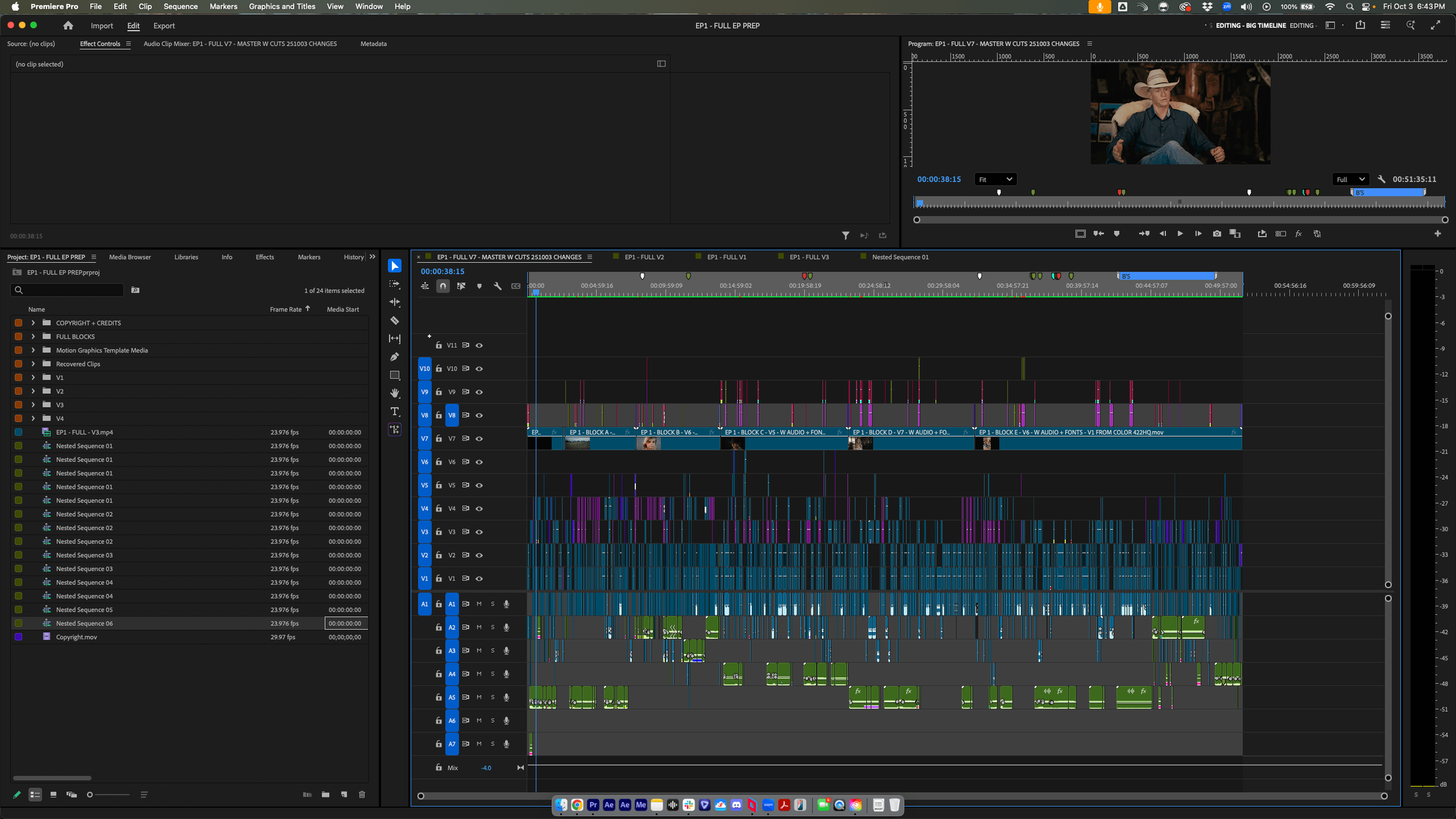Viewport: 1456px width, 819px height.
Task: Select the Pen tool
Action: [395, 356]
